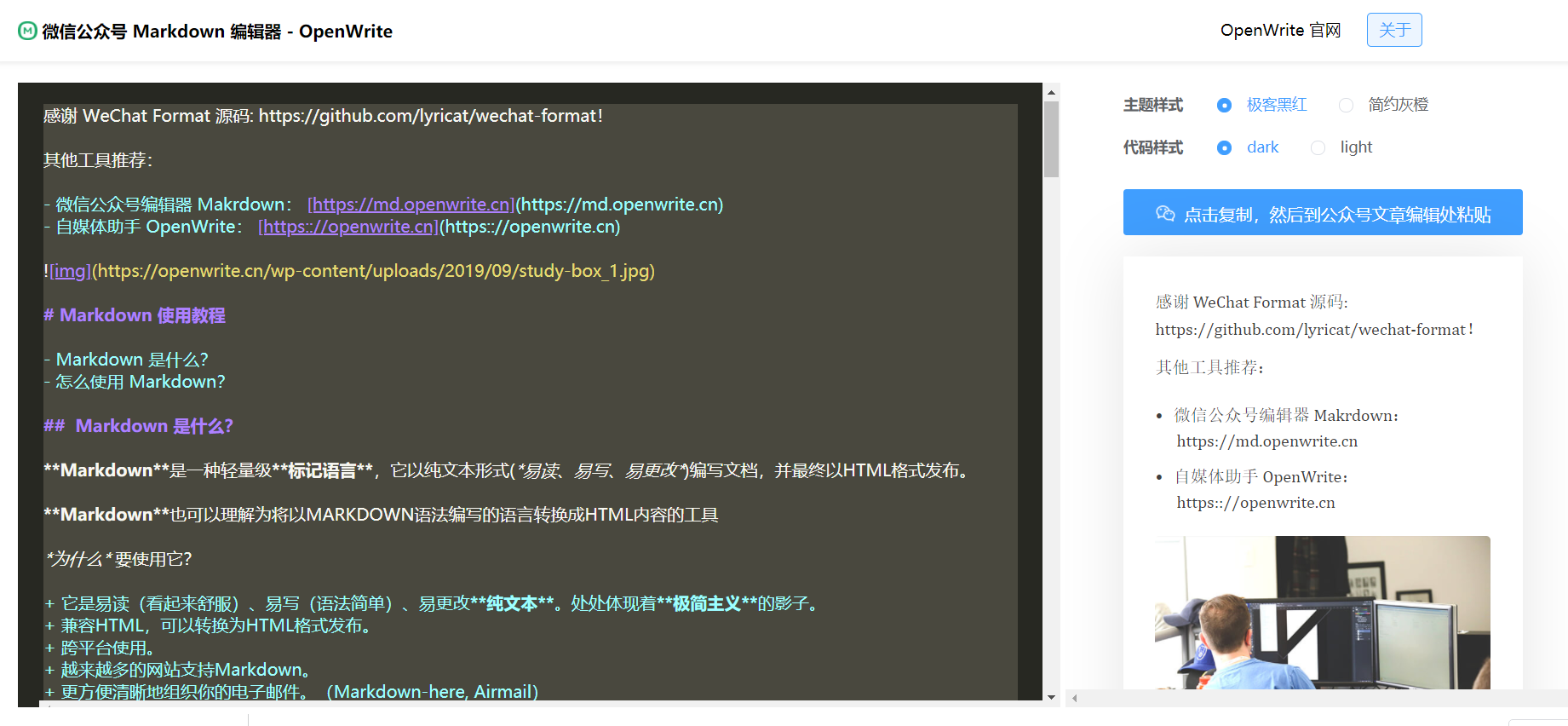This screenshot has height=726, width=1568.
Task: Choose the dark code style
Action: coord(1224,147)
